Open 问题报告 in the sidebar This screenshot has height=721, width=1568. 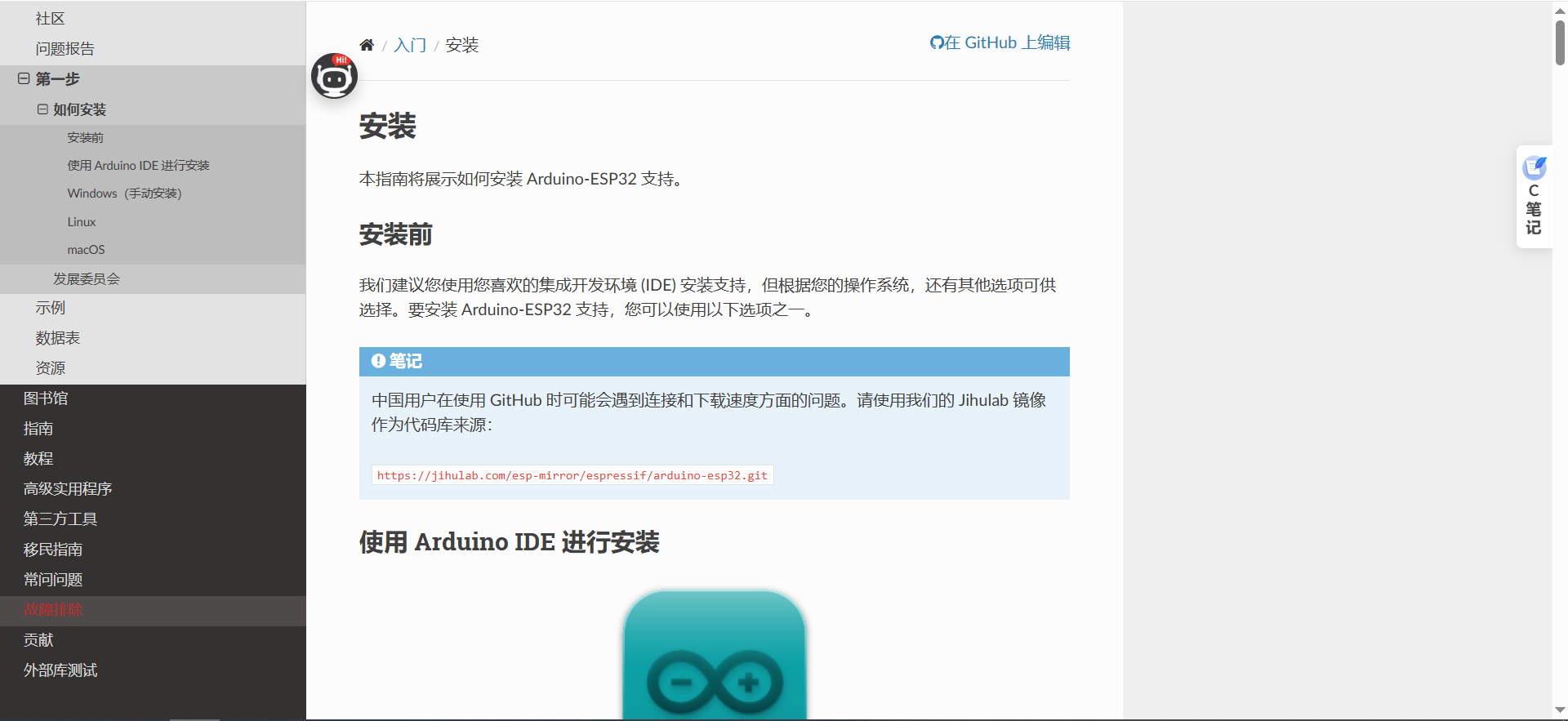click(x=65, y=48)
